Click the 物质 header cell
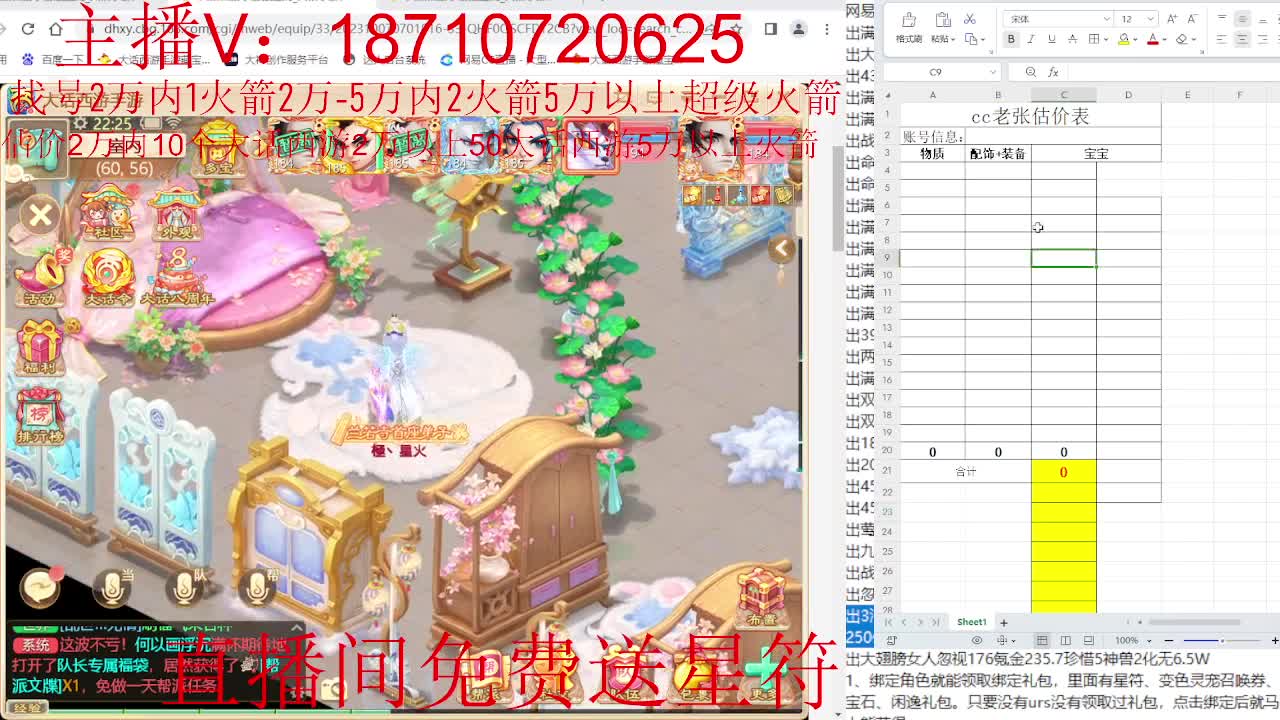 pyautogui.click(x=933, y=154)
